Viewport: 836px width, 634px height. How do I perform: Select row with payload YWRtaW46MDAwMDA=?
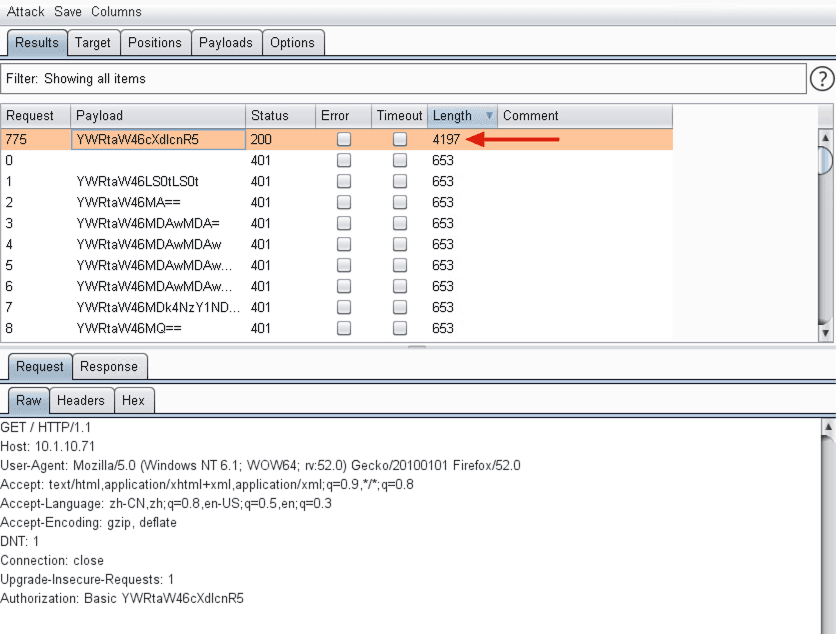tap(336, 223)
